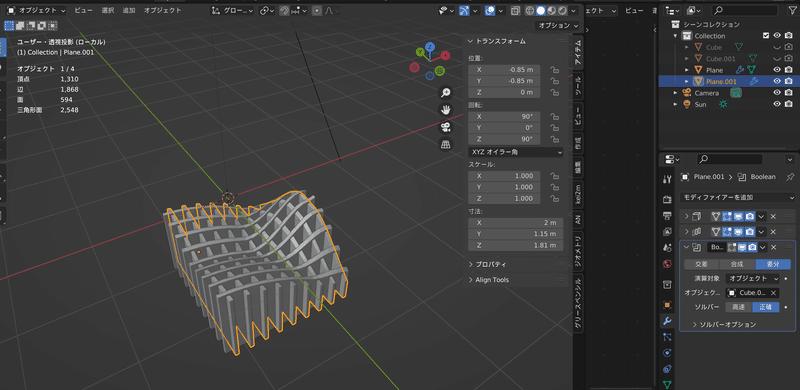Select rendered viewport shading
Viewport: 800px width, 390px height.
(x=562, y=10)
